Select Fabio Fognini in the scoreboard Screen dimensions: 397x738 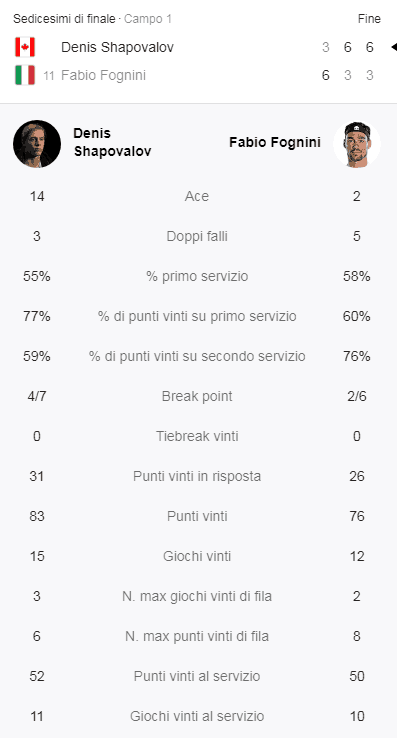click(x=103, y=76)
